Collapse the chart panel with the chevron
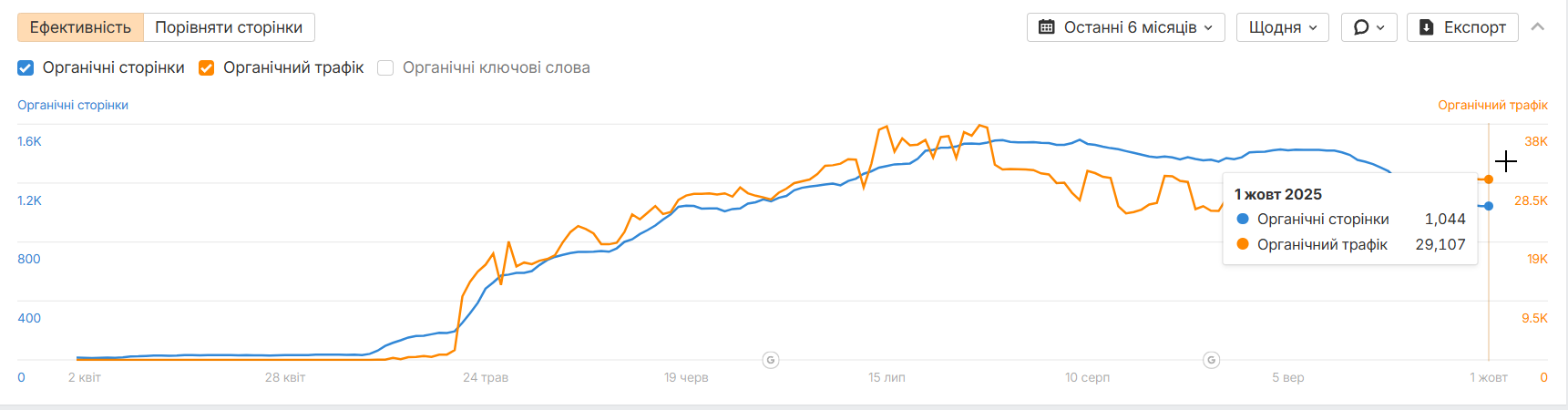Viewport: 1568px width, 410px height. pyautogui.click(x=1538, y=27)
